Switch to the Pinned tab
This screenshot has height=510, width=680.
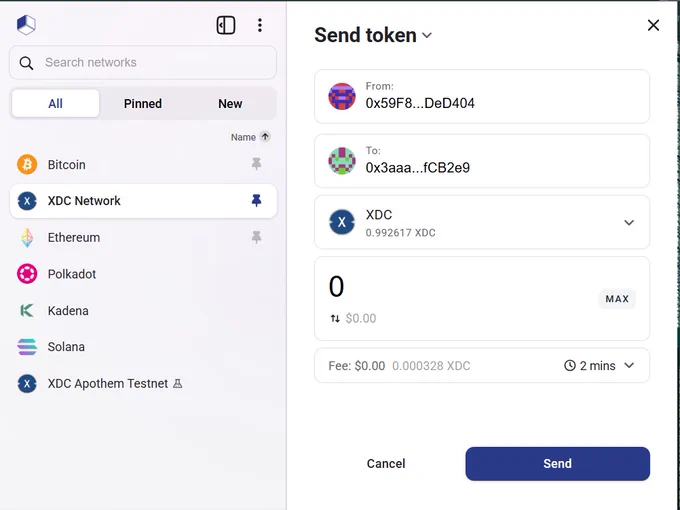click(143, 104)
